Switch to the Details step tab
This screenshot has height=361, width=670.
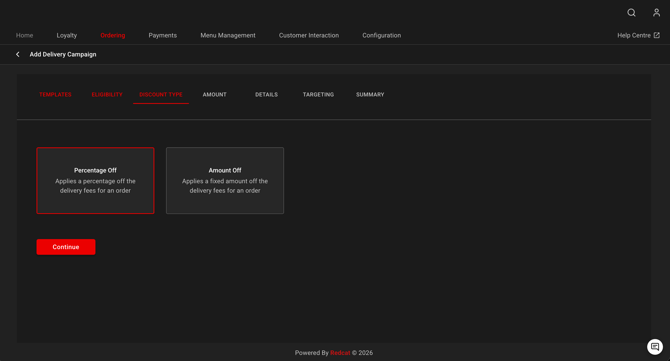pos(266,94)
